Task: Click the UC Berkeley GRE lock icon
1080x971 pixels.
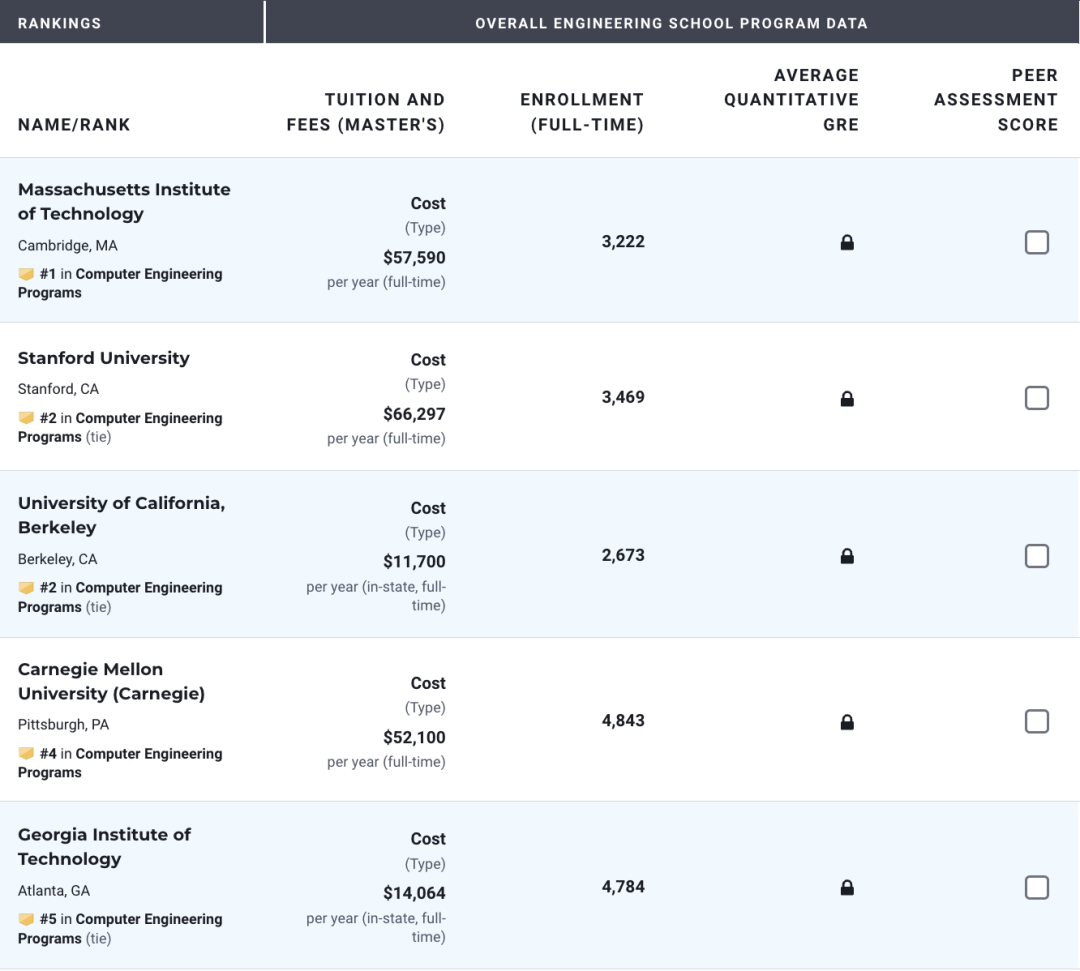Action: [x=847, y=556]
